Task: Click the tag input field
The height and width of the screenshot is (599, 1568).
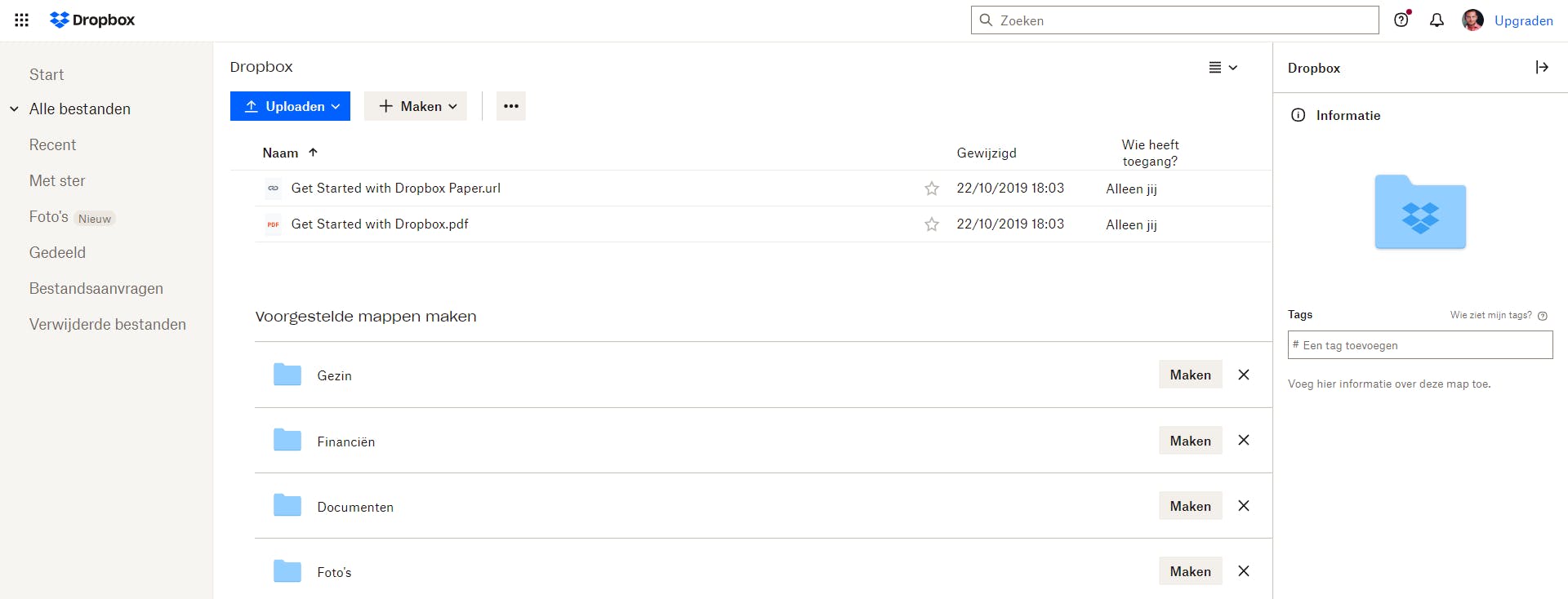Action: coord(1420,345)
